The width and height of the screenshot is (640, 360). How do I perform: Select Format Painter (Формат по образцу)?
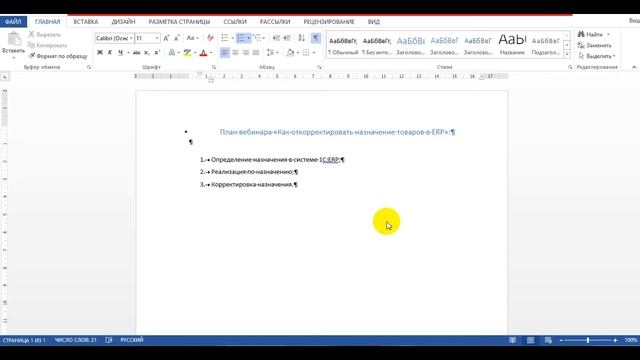[58, 56]
